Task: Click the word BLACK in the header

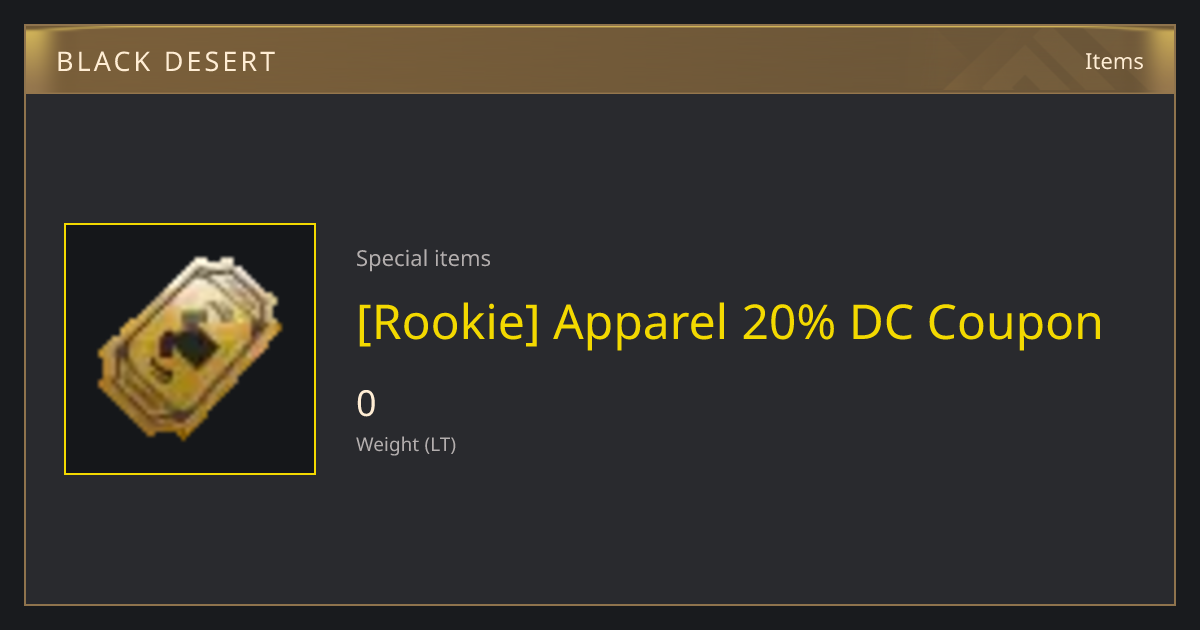Action: 108,62
